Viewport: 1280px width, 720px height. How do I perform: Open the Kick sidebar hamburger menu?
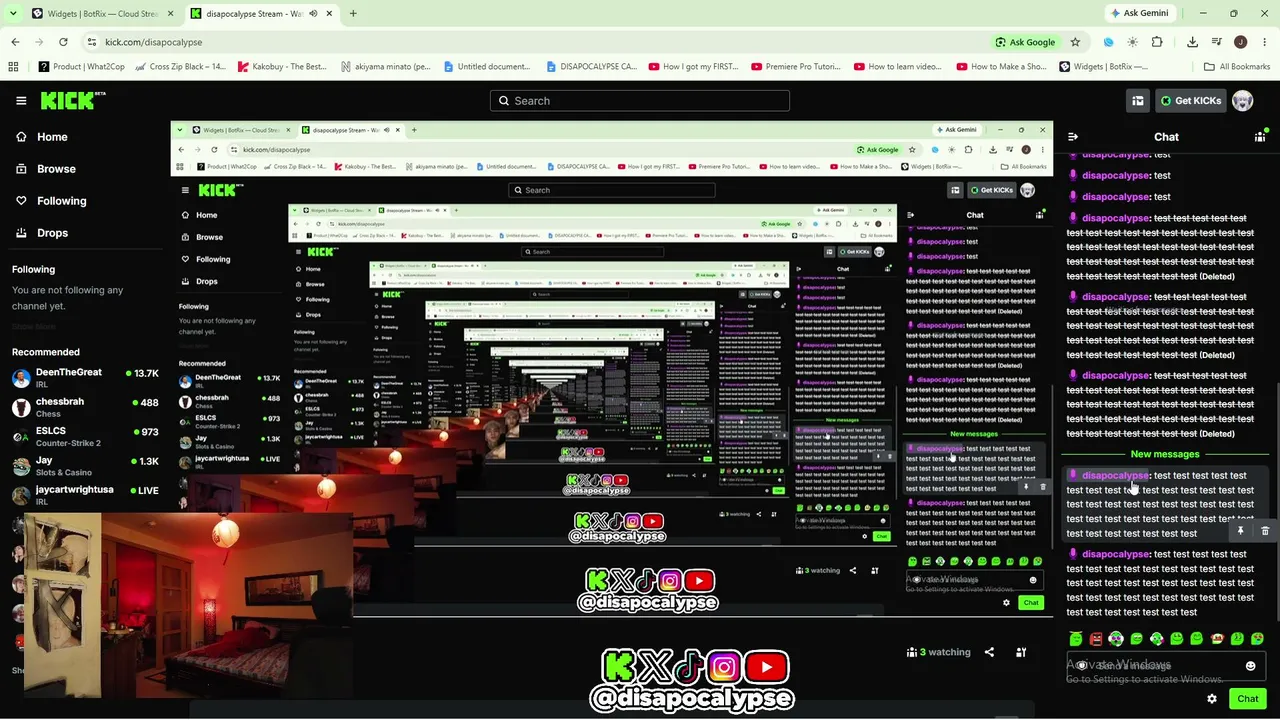point(21,100)
